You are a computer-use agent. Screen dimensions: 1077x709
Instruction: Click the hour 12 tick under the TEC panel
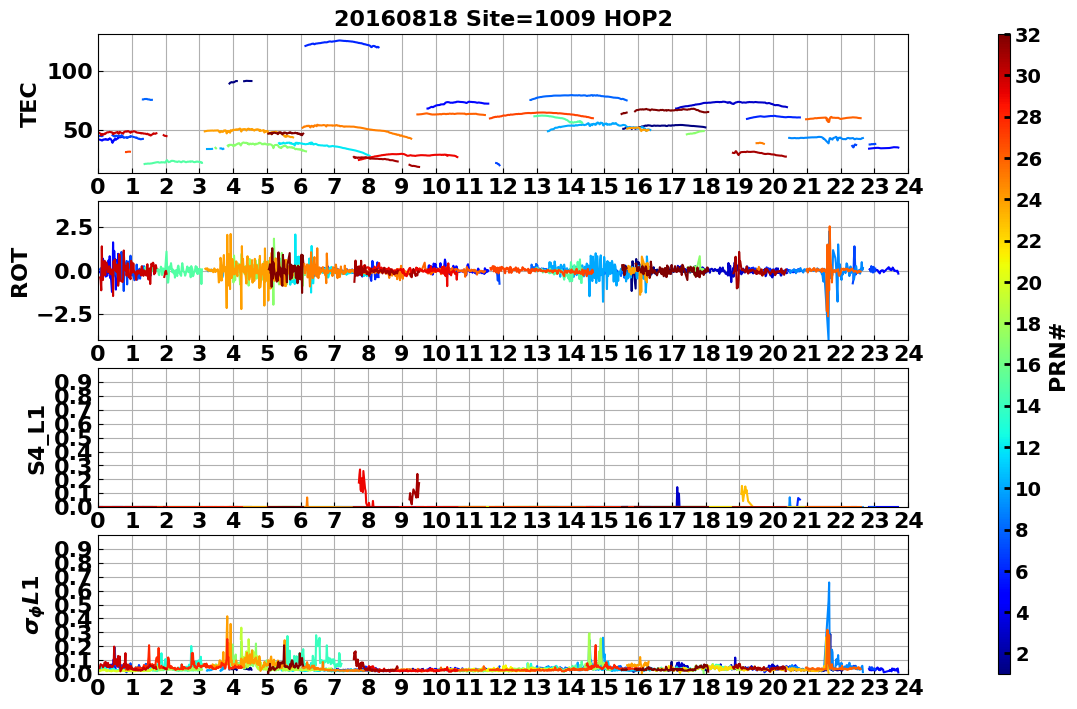click(x=503, y=186)
